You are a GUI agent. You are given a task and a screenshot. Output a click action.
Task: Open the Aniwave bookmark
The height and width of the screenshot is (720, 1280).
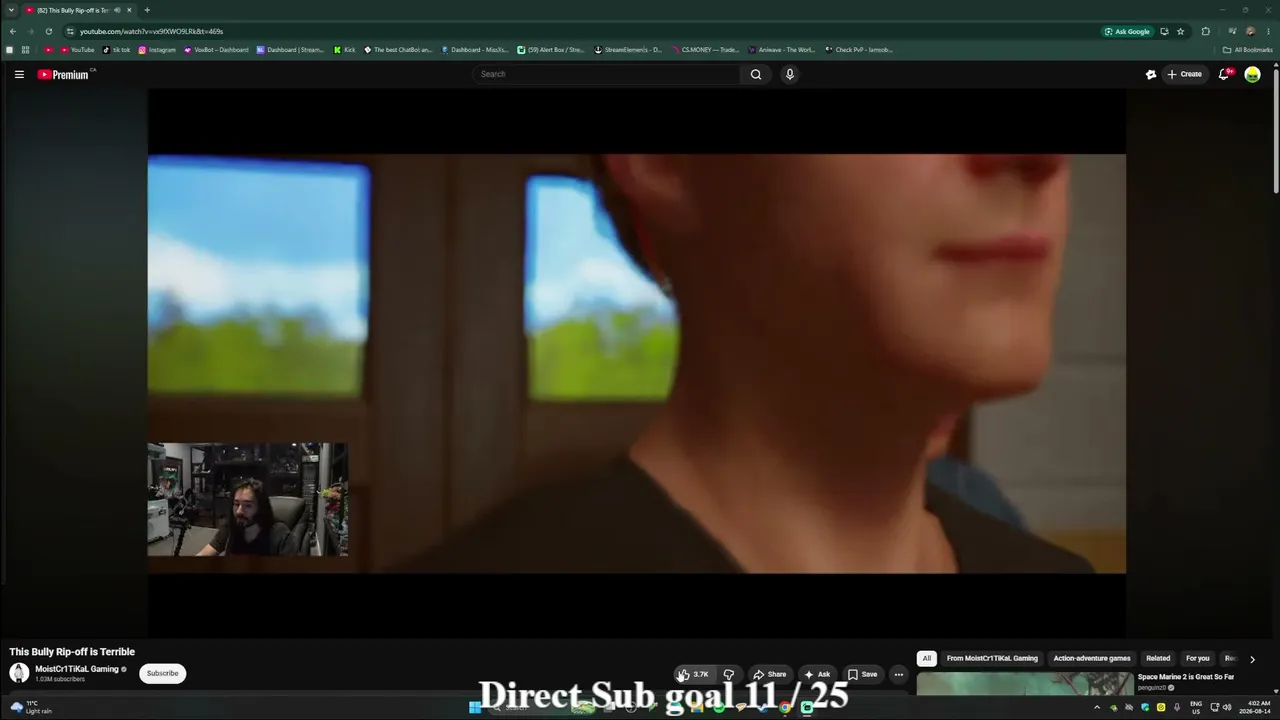[x=782, y=50]
